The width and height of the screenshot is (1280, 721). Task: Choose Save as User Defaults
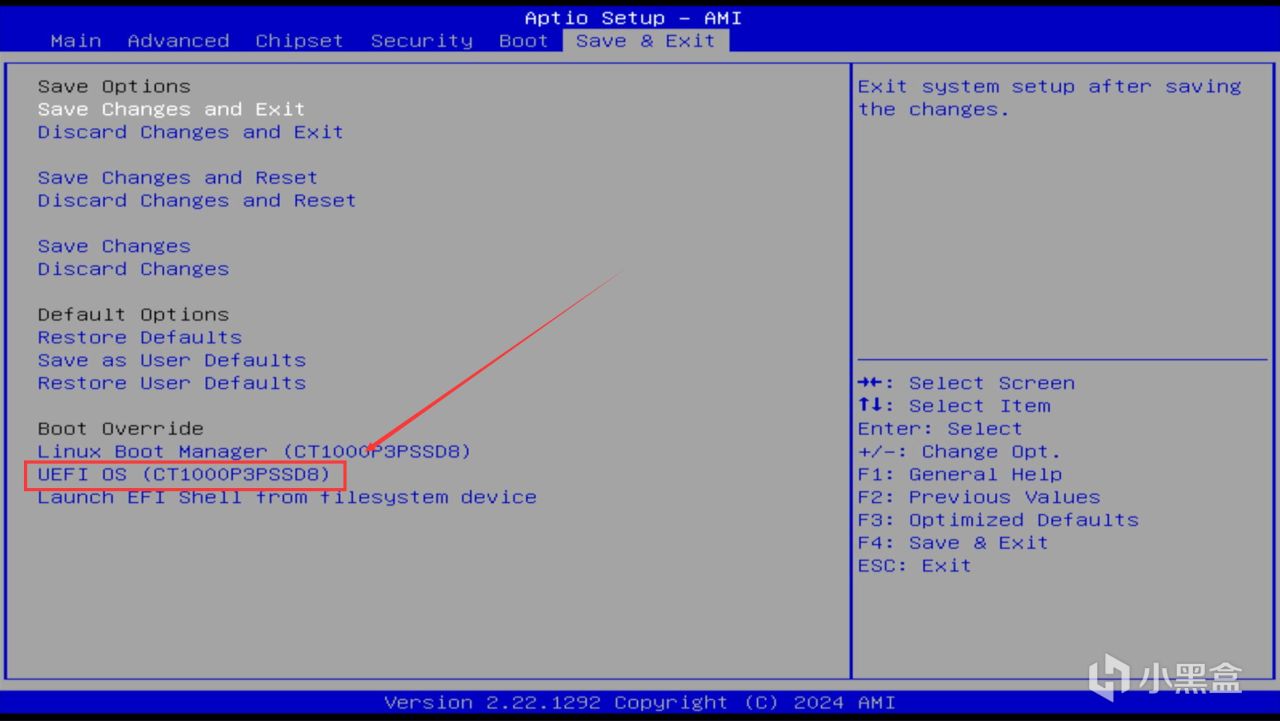click(171, 361)
